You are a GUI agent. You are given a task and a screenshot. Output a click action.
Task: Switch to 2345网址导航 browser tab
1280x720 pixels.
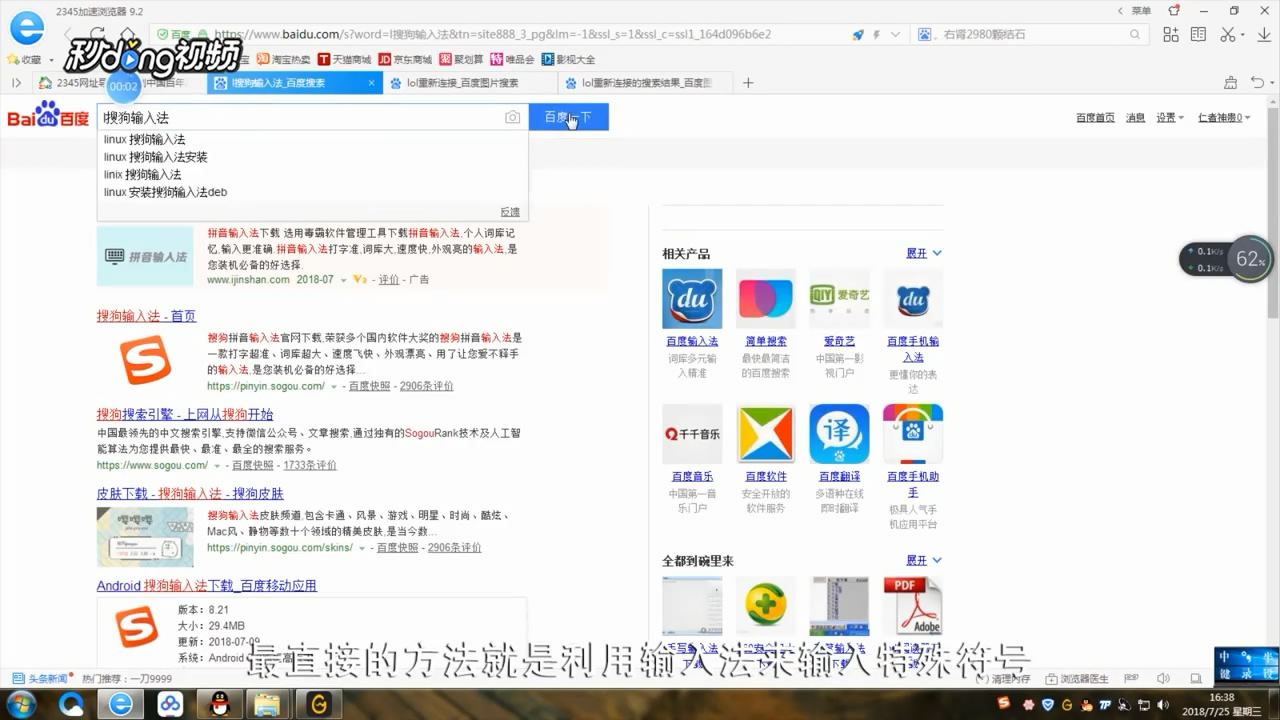click(x=119, y=83)
